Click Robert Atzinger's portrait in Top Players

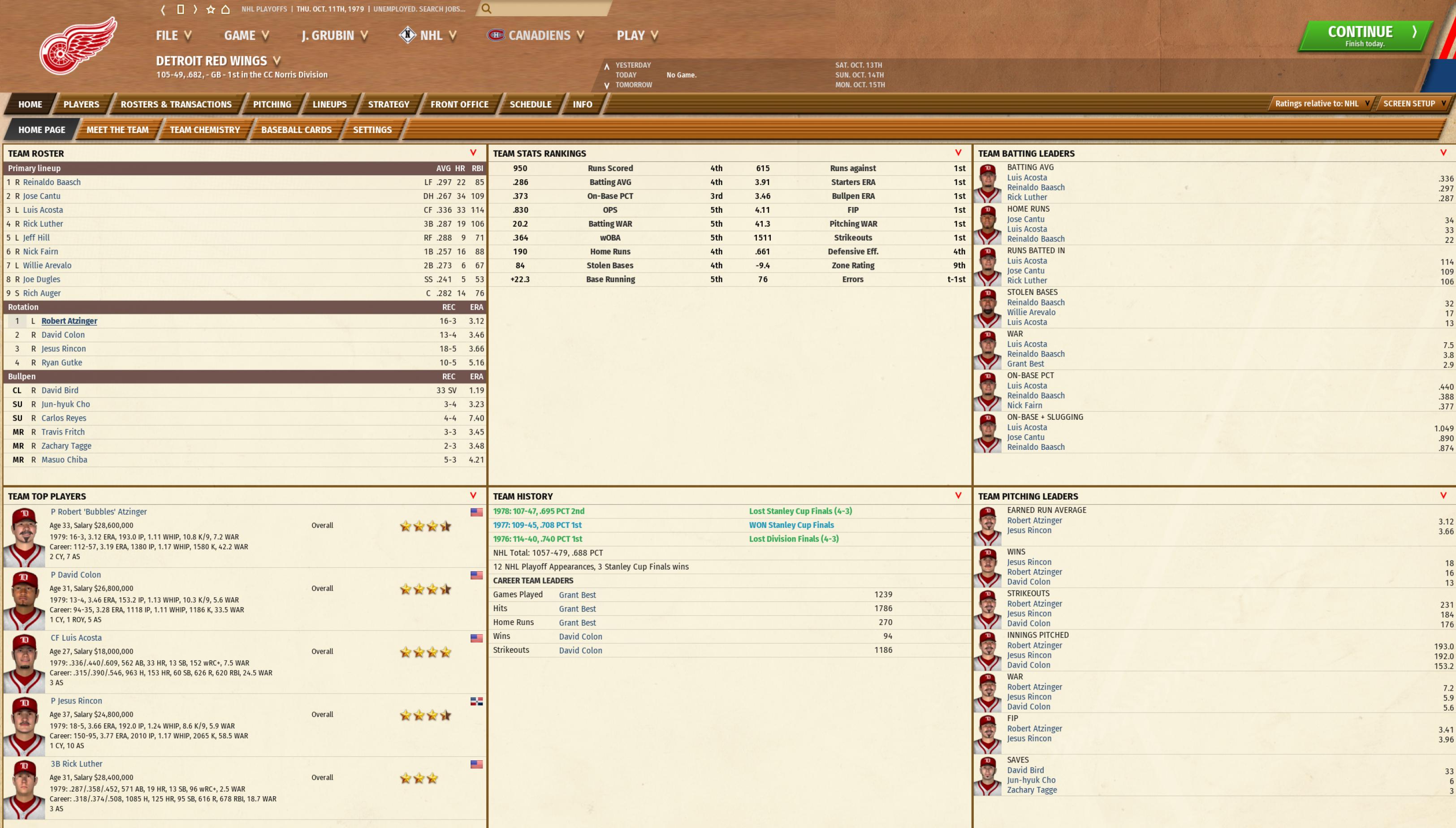(x=24, y=537)
